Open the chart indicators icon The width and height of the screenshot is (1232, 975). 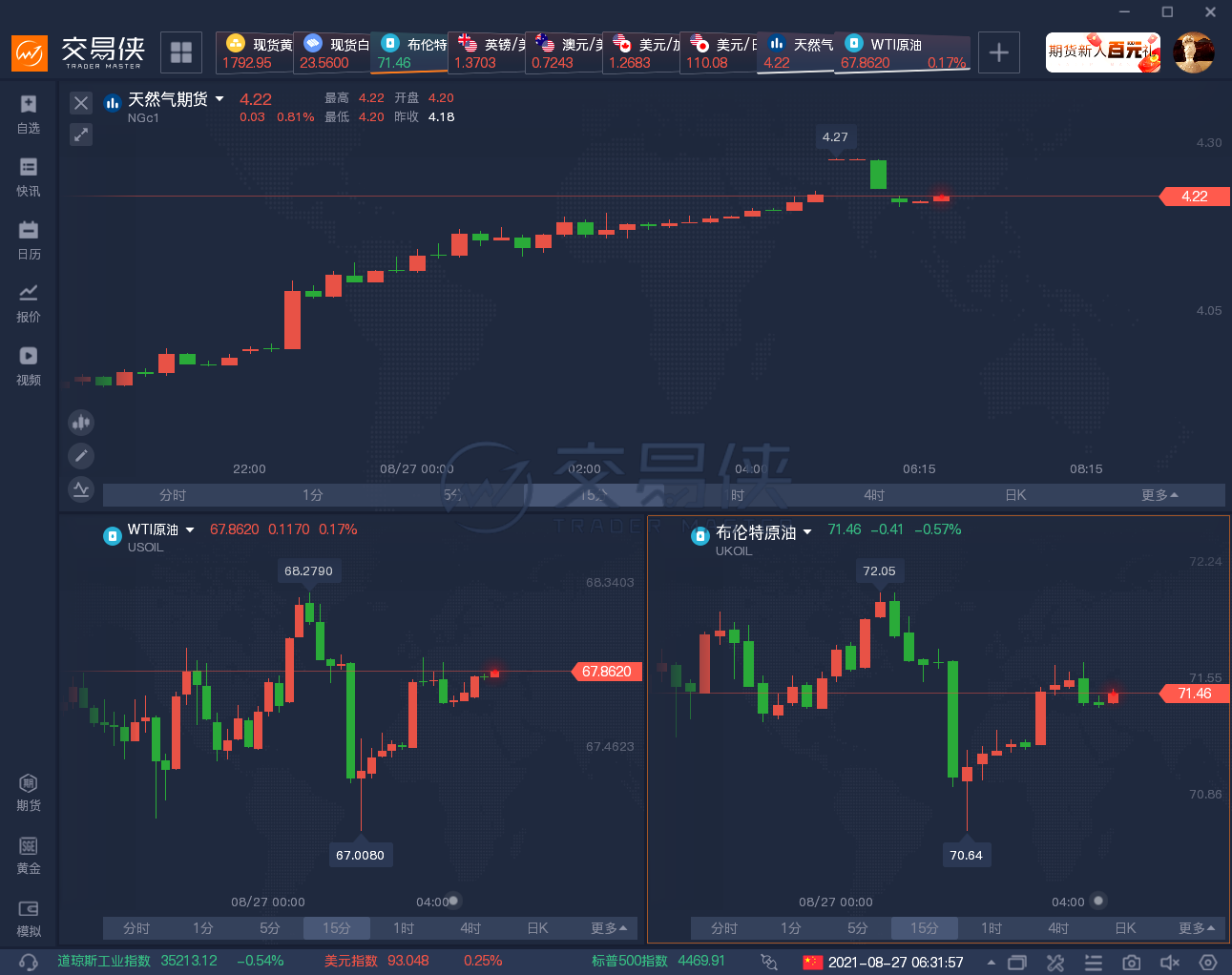[81, 490]
